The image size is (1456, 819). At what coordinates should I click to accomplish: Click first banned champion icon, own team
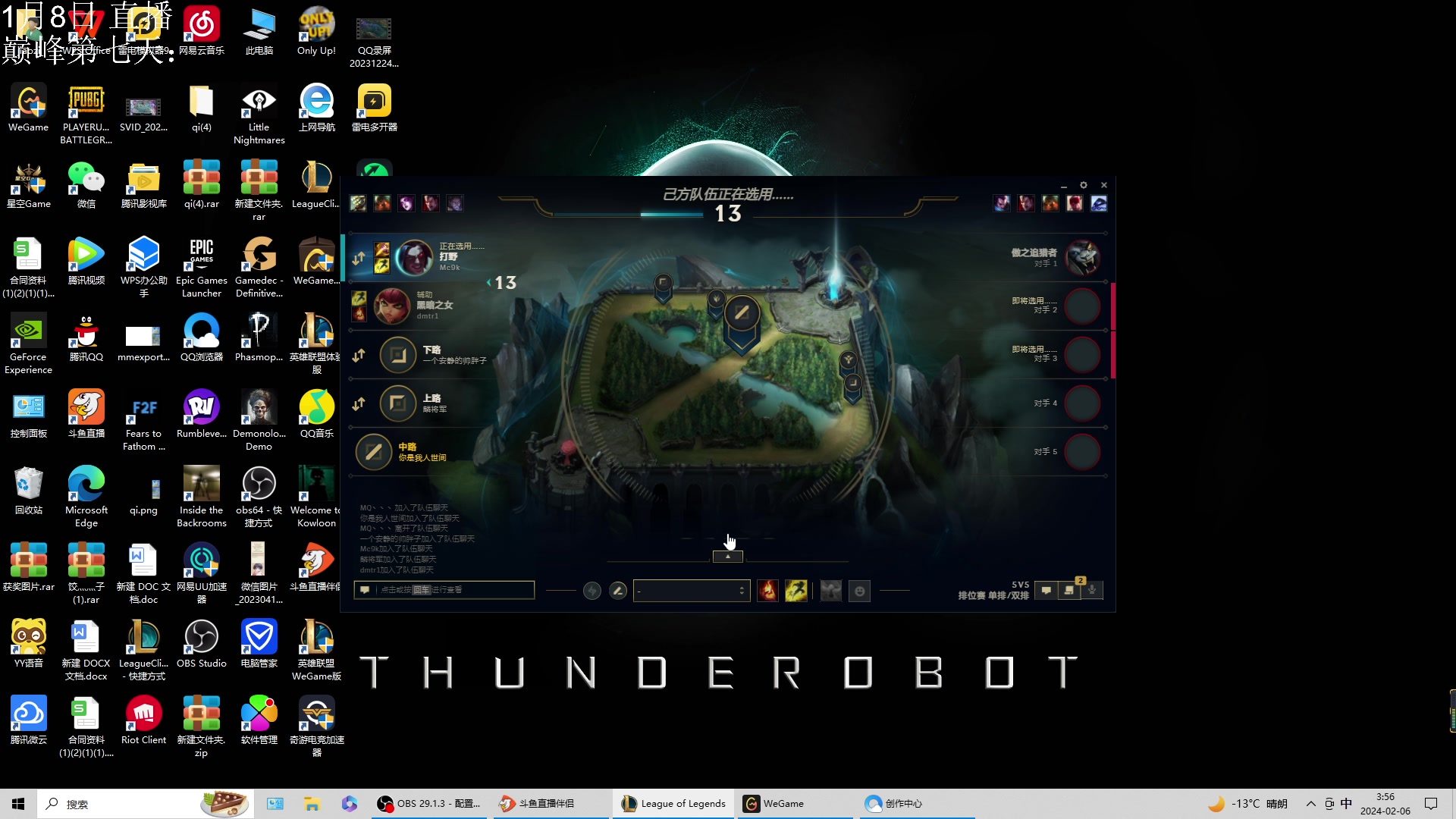[x=358, y=203]
